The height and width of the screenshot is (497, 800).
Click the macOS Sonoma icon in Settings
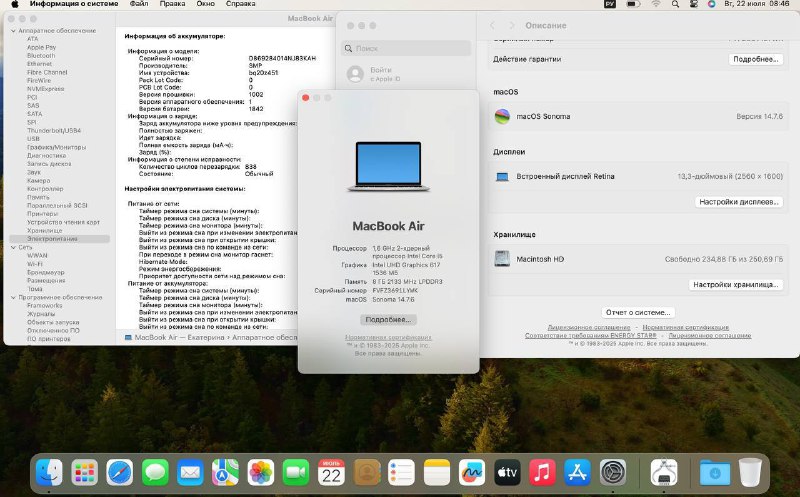[x=502, y=116]
